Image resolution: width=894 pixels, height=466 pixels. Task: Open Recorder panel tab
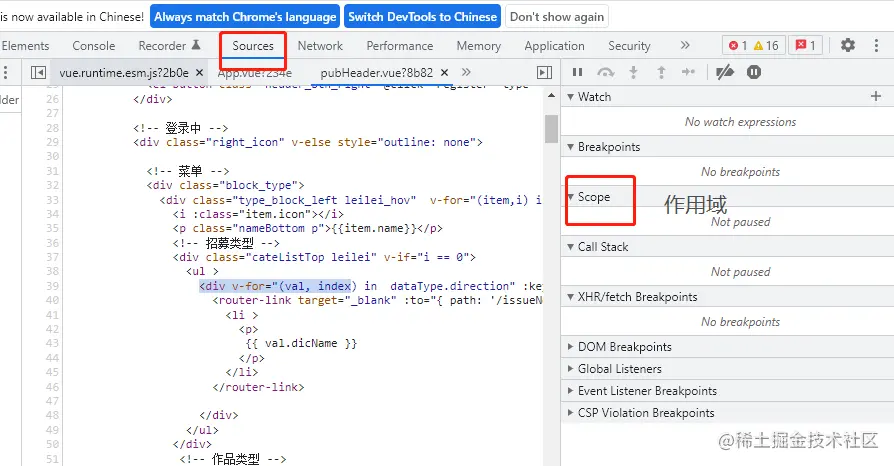coord(169,46)
